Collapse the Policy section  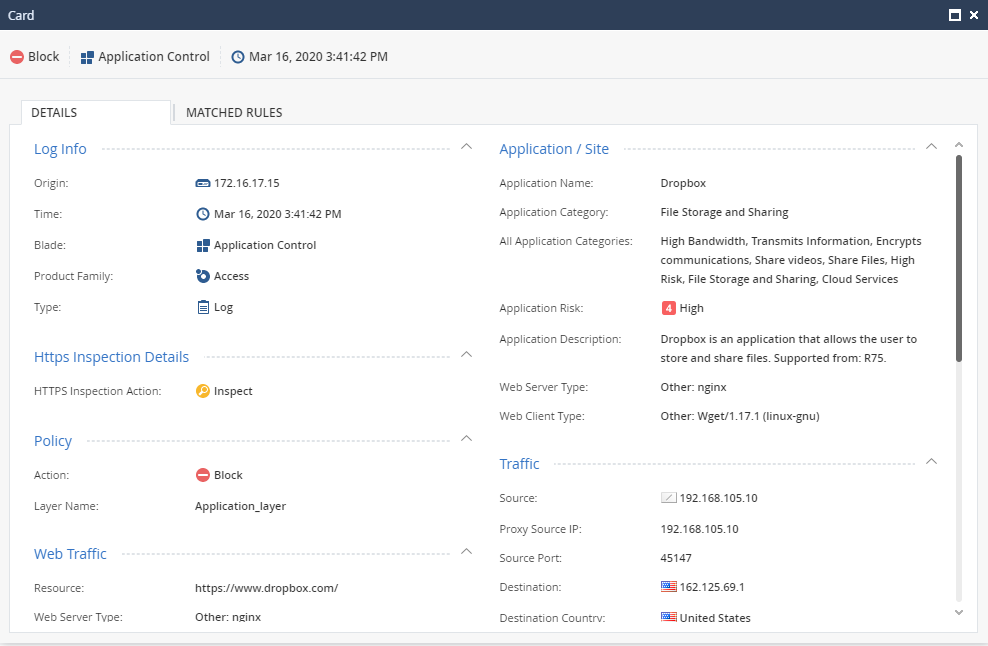(x=466, y=438)
